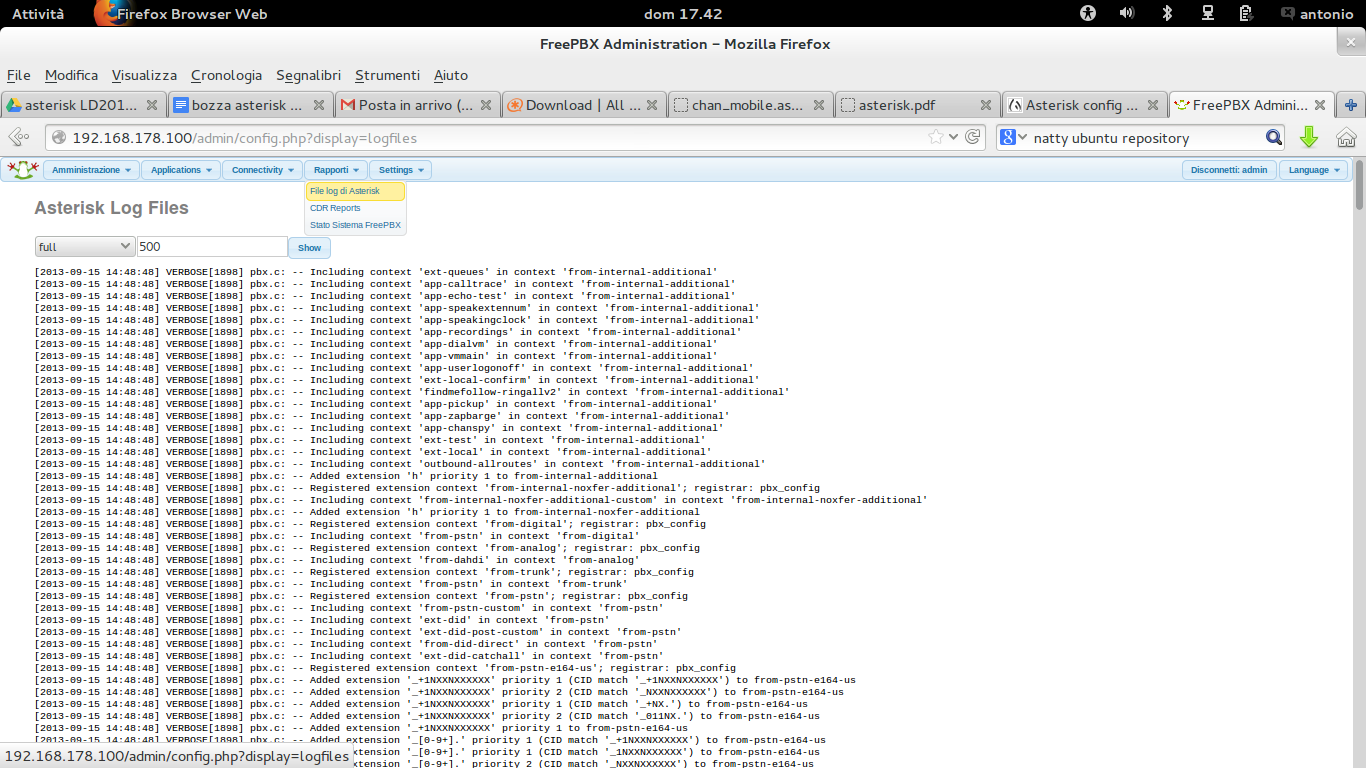Expand the Connectivity menu
1366x768 pixels.
pyautogui.click(x=262, y=170)
